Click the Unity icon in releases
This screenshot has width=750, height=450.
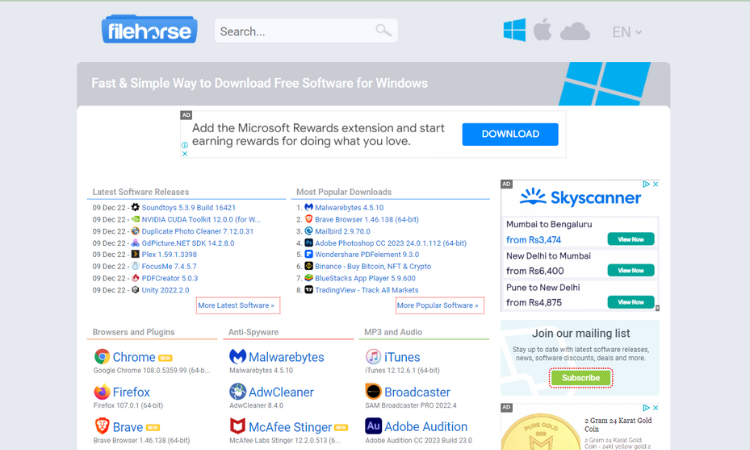[135, 290]
